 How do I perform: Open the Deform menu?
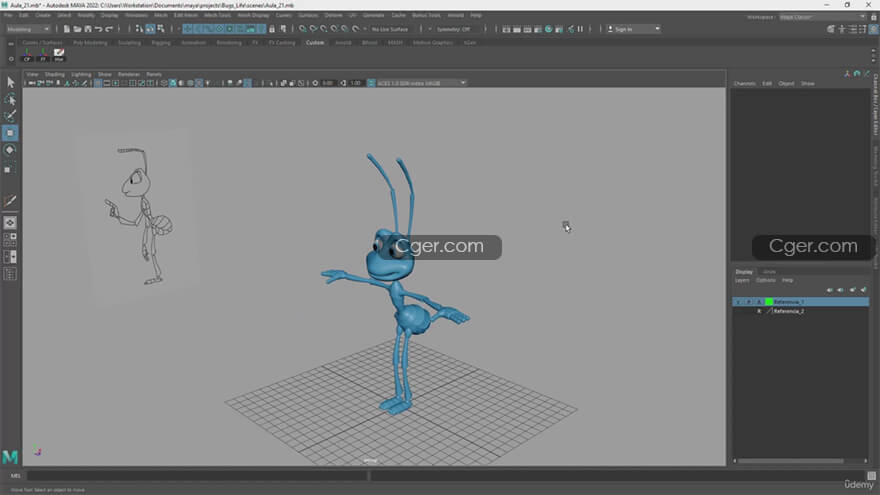pyautogui.click(x=333, y=15)
